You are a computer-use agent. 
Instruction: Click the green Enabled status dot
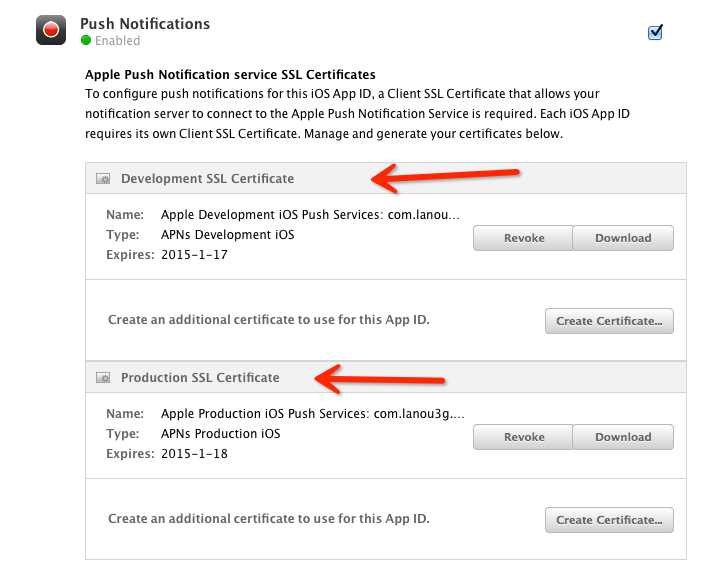[x=86, y=41]
